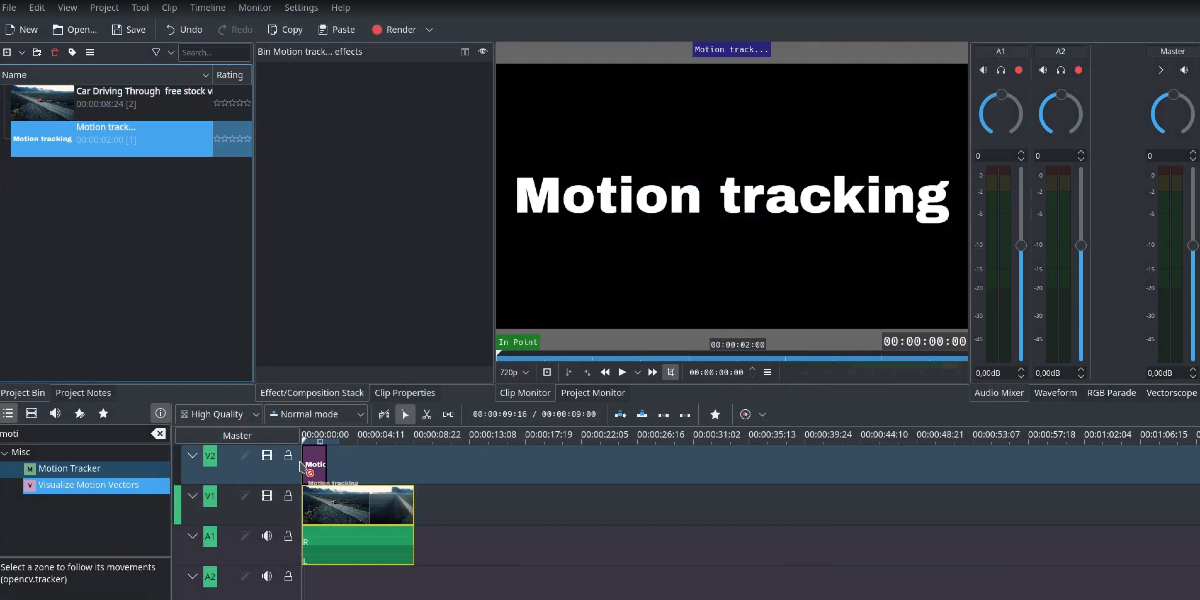Click the A1 channel volume fader

click(1021, 245)
